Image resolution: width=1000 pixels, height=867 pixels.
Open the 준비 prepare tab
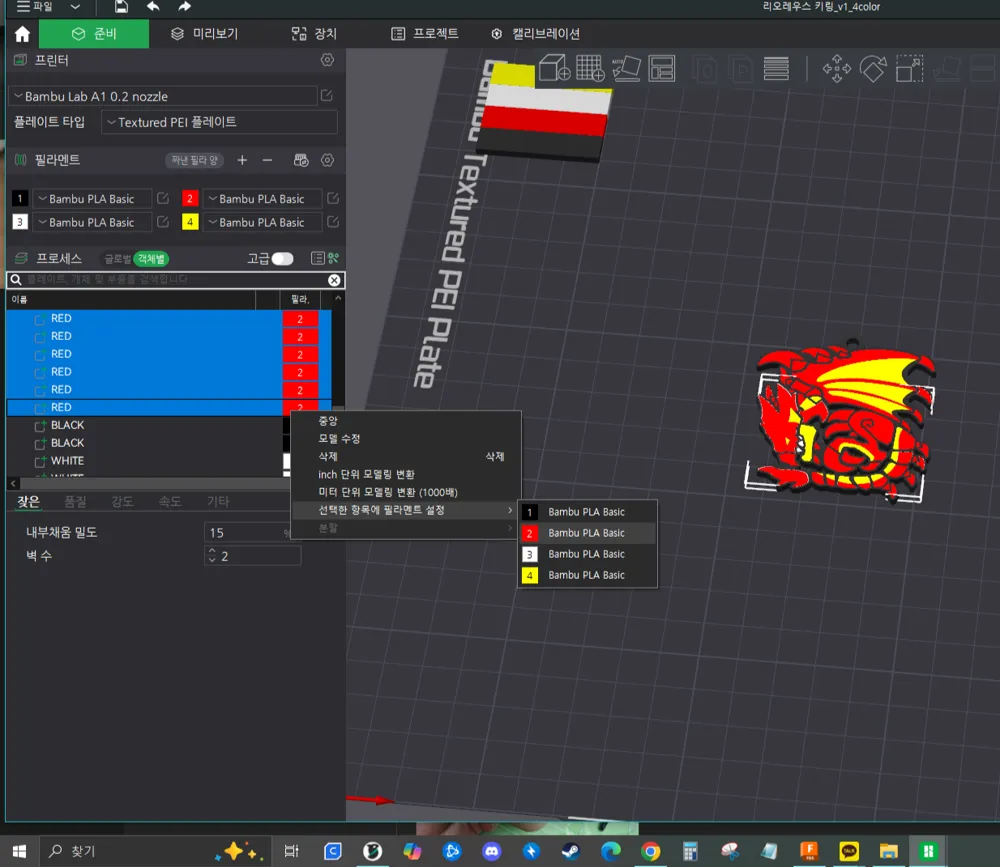click(x=94, y=34)
